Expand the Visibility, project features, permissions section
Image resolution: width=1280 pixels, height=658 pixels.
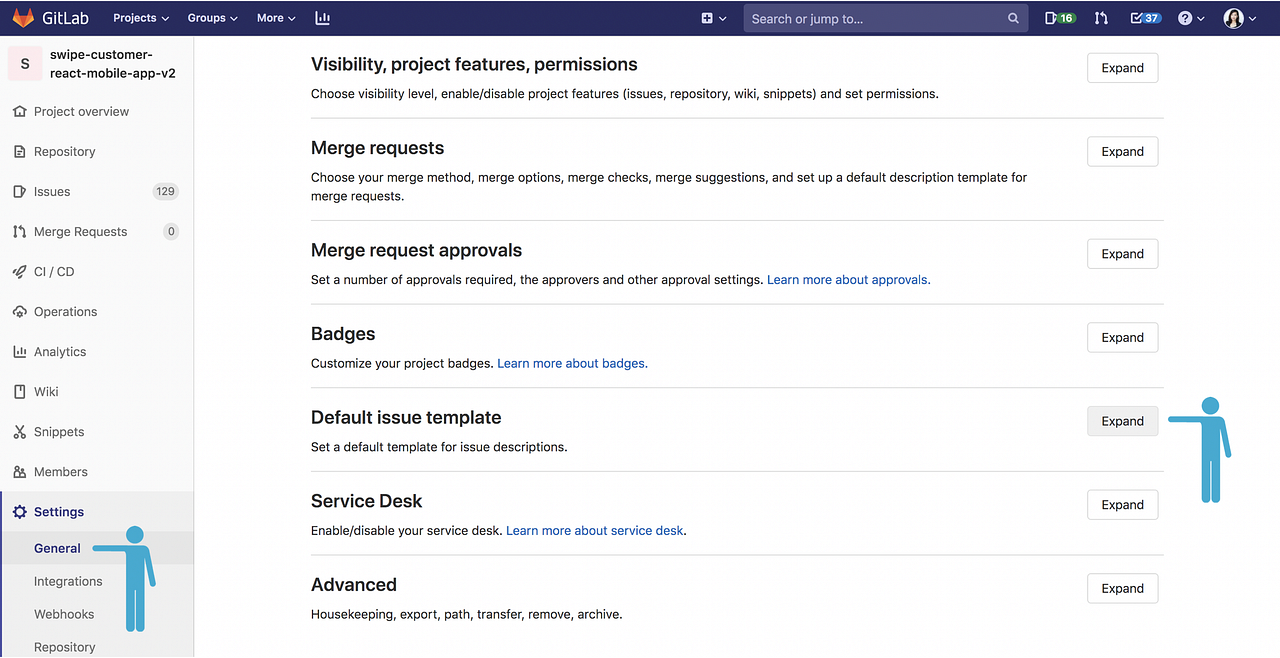pos(1122,68)
